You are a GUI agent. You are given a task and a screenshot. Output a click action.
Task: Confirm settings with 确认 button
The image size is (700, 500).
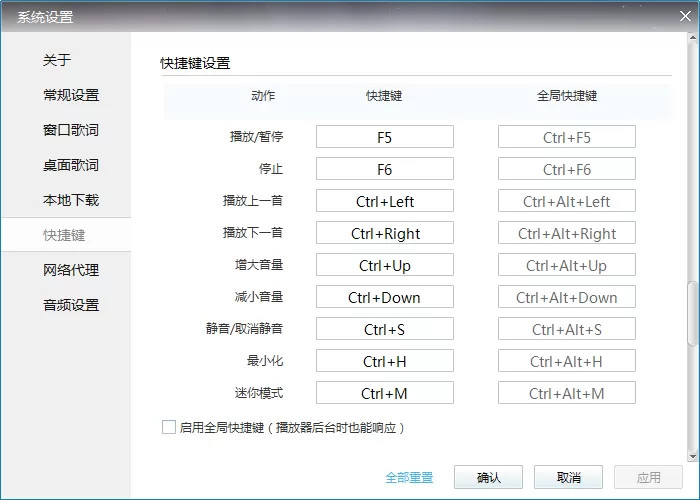488,477
